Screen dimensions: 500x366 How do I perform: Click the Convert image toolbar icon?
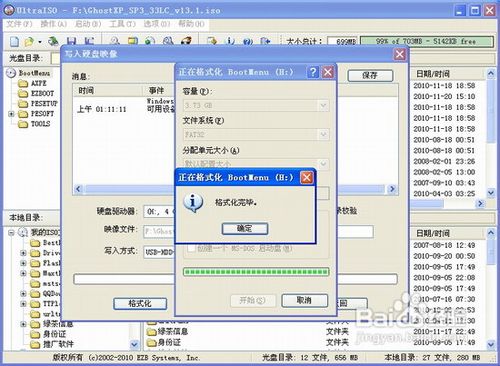(150, 41)
